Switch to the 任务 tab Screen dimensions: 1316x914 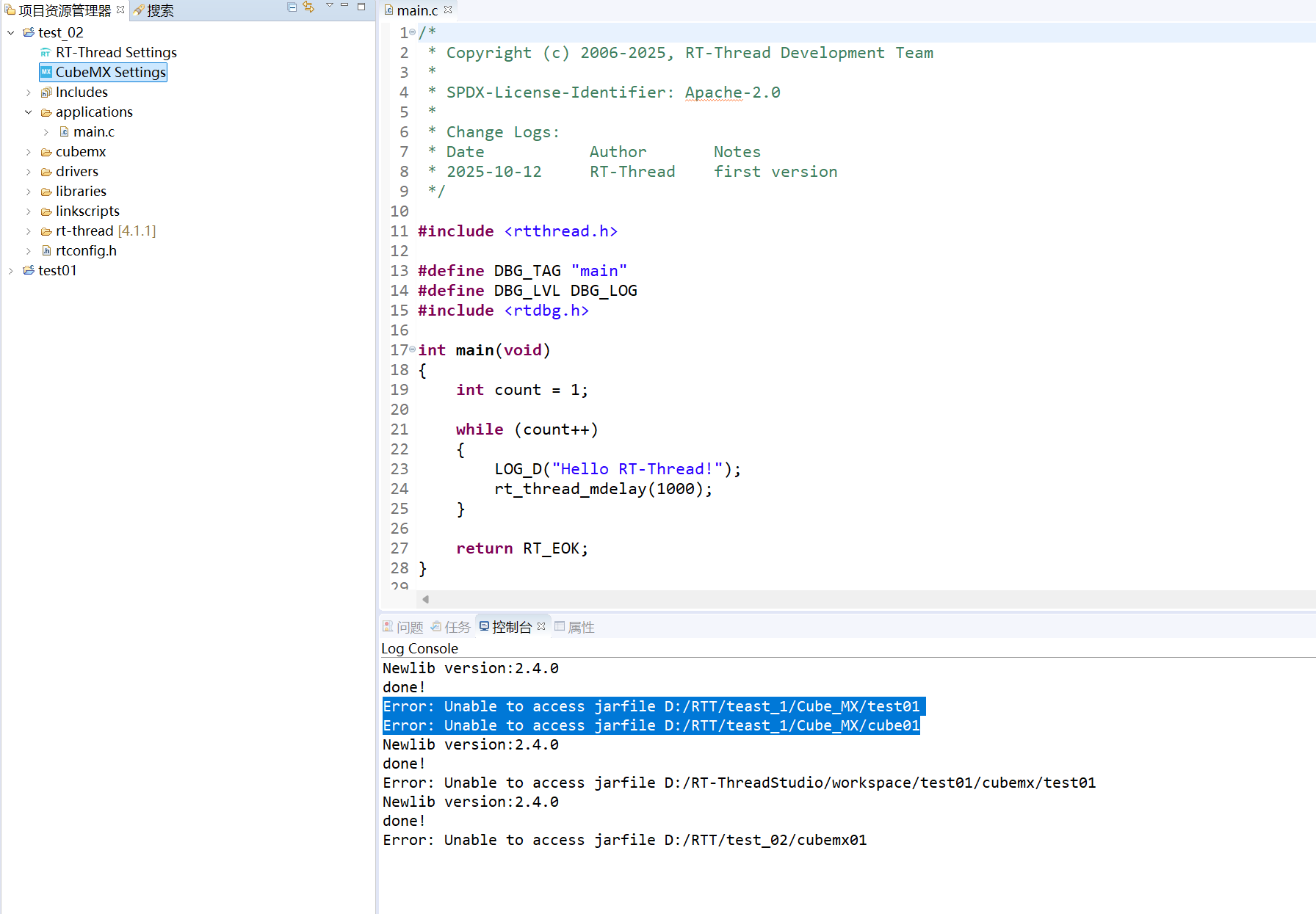(451, 627)
